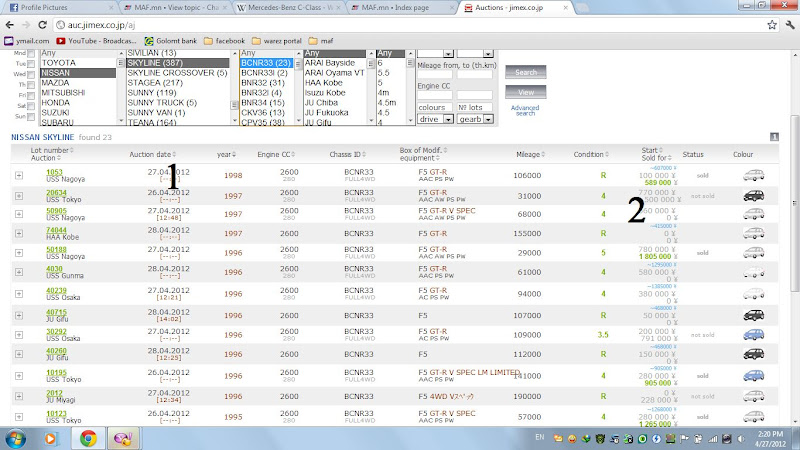Screen dimensions: 800x450
Task: Tick the Fri day checkbox
Action: (31, 96)
